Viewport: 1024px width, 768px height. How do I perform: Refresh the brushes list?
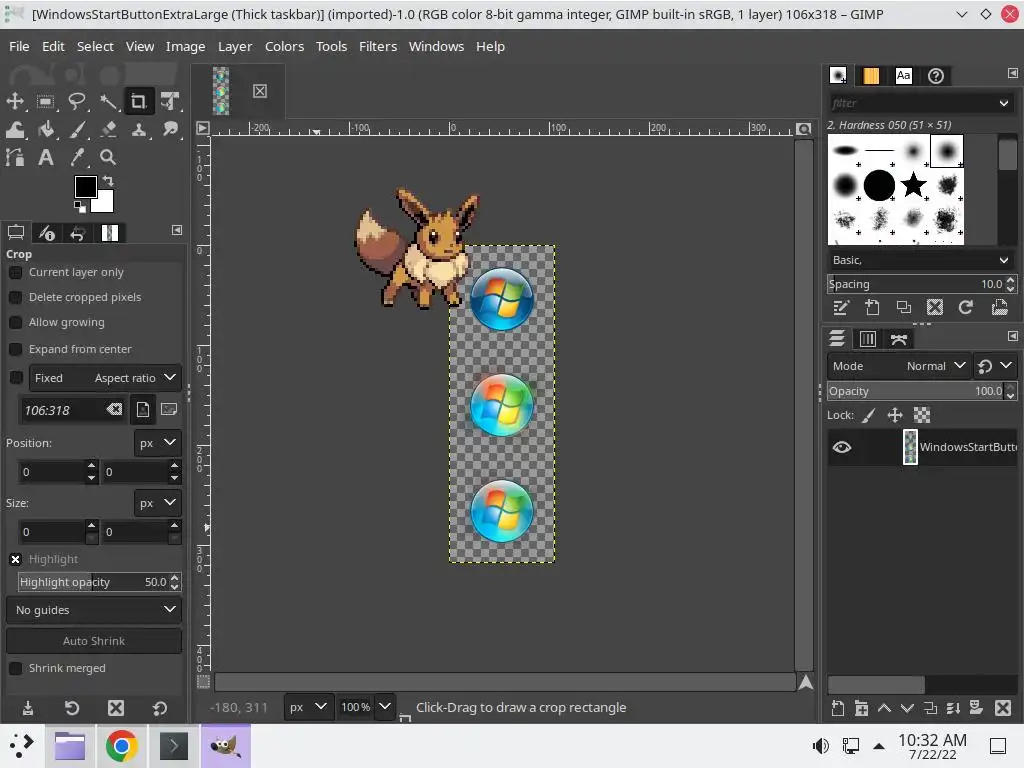pos(966,308)
